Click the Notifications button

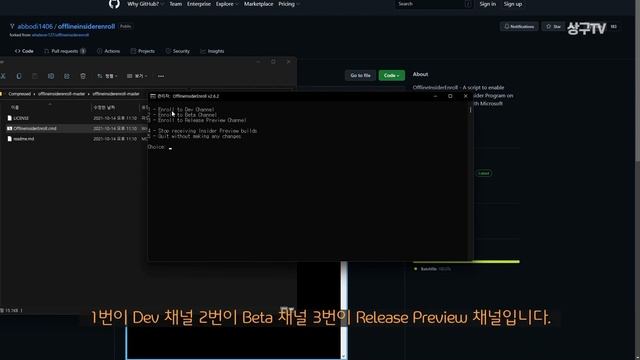tap(519, 27)
